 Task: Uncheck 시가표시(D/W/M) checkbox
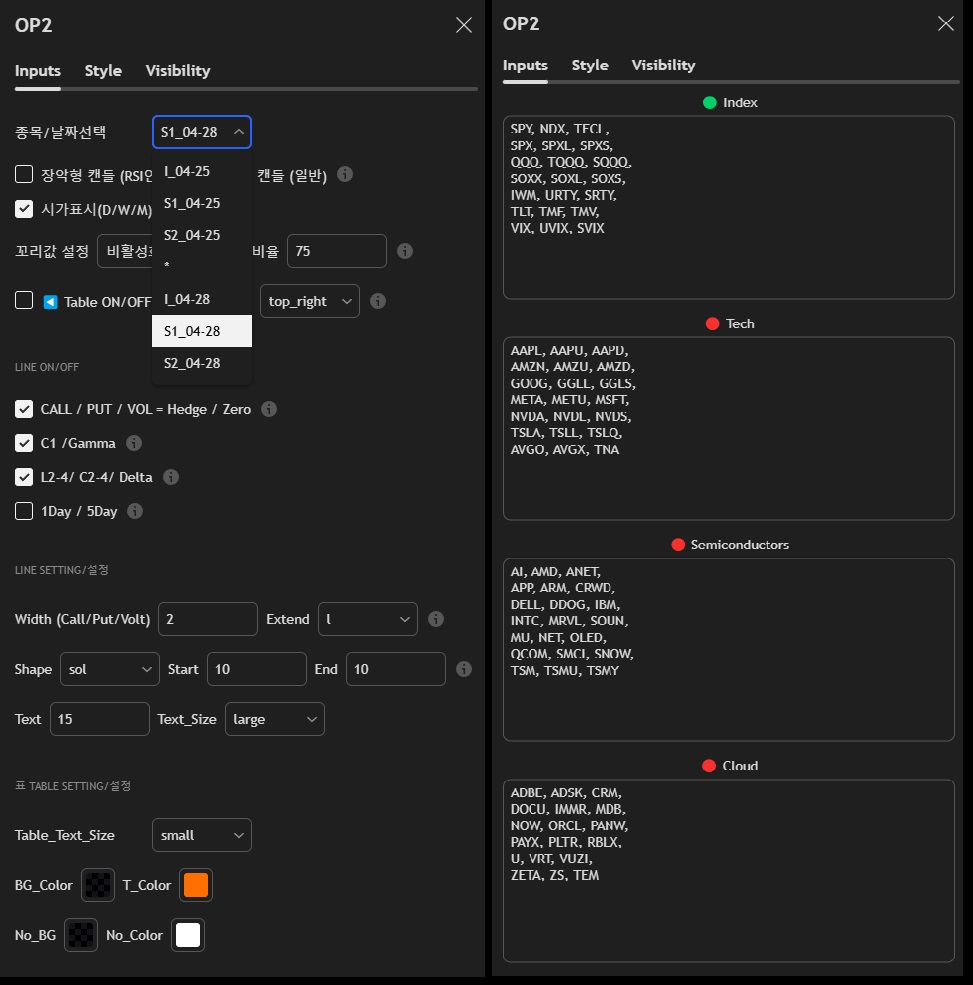(x=24, y=209)
